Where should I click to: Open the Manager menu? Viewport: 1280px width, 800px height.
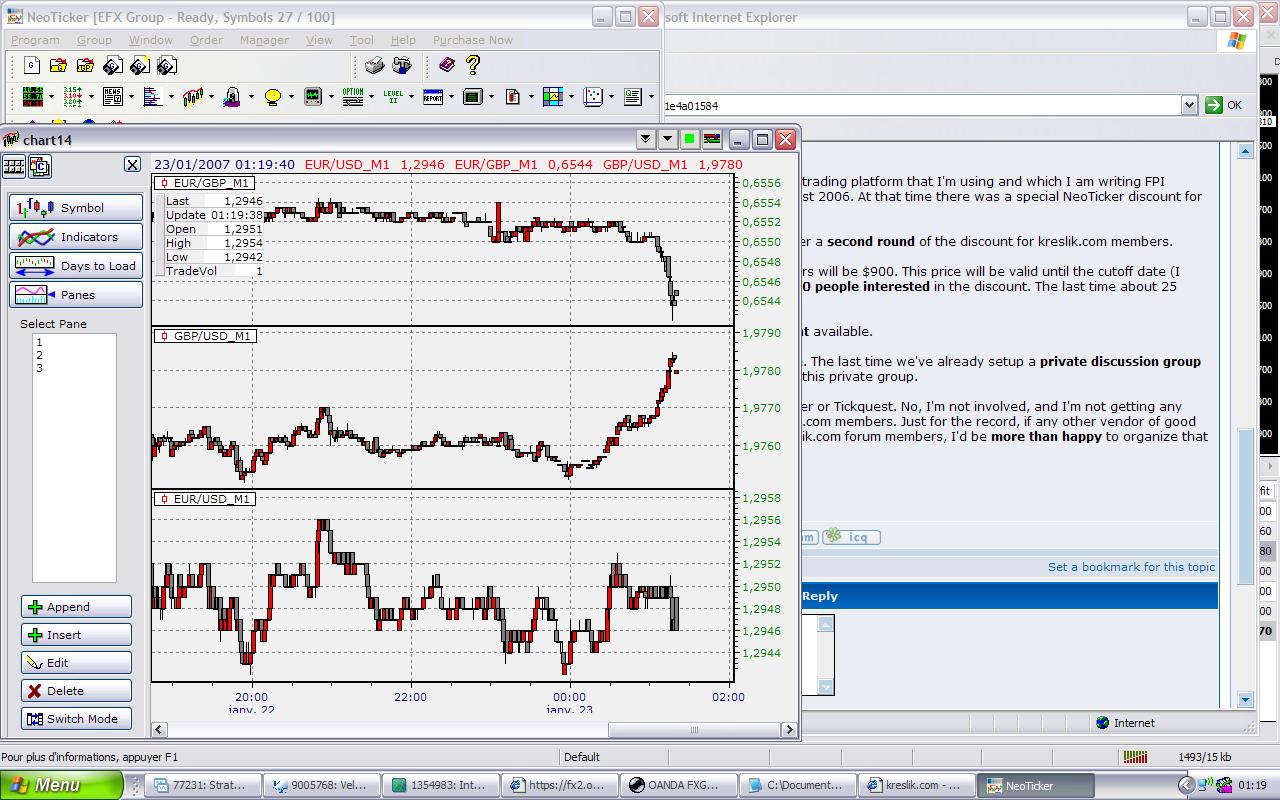pyautogui.click(x=264, y=40)
